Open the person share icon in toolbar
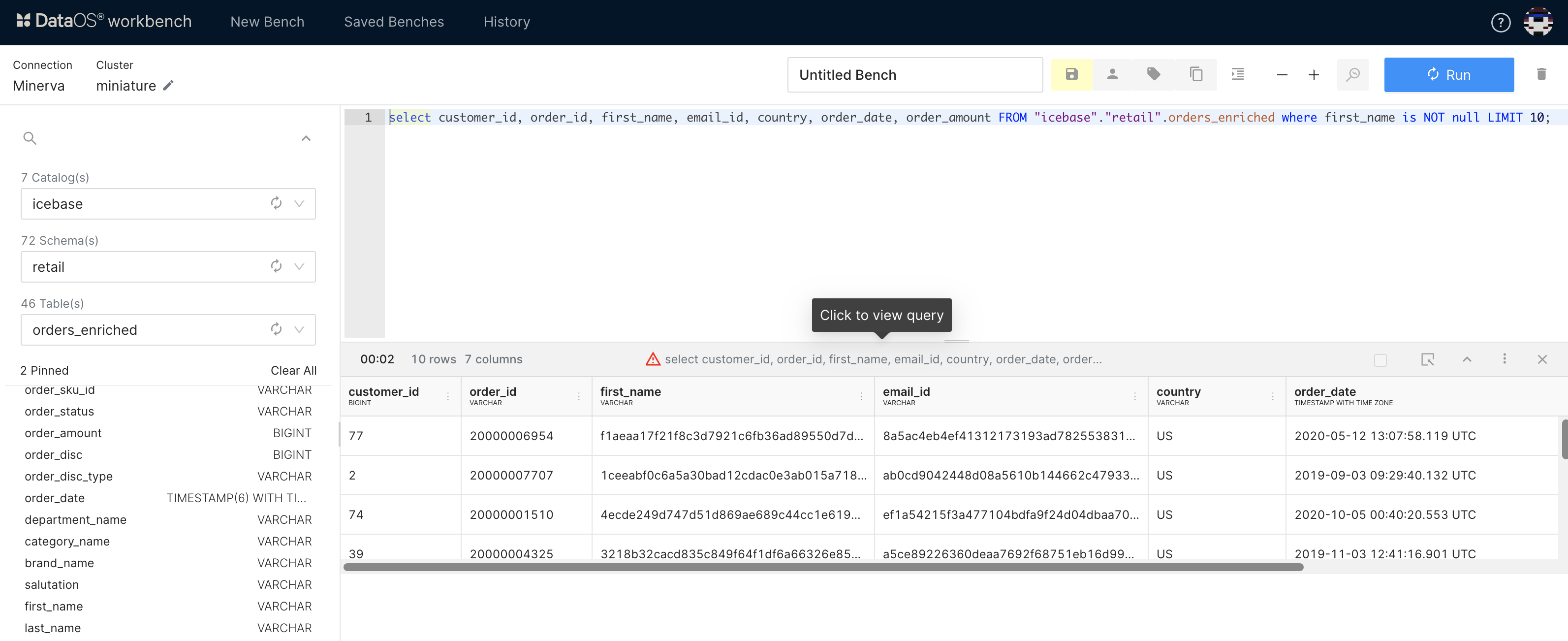 tap(1112, 74)
